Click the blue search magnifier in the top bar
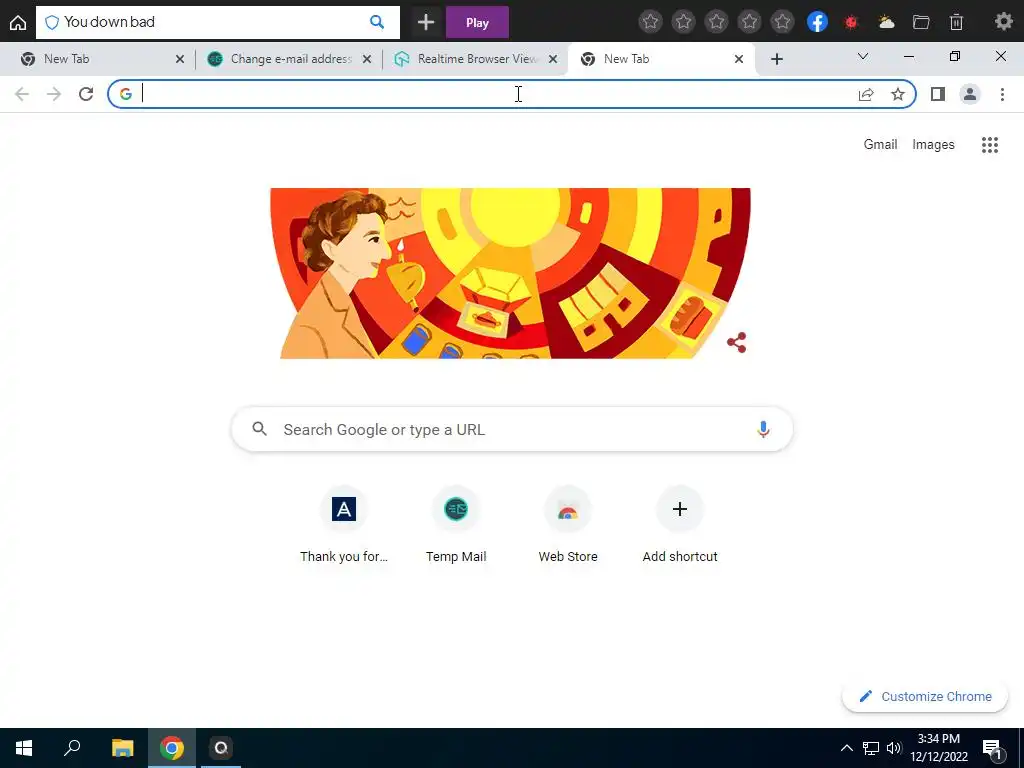1024x768 pixels. pos(377,22)
